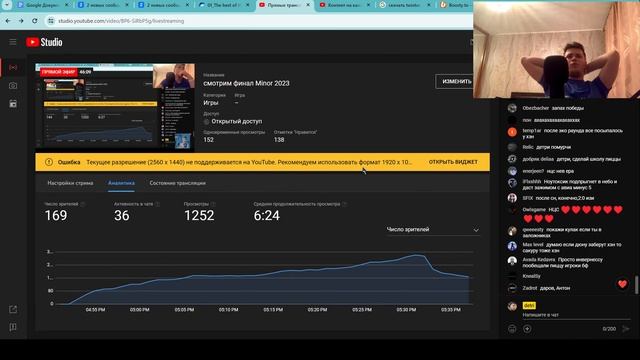Reload the page with refresh icon
Viewport: 640px width, 360px height.
35,21
